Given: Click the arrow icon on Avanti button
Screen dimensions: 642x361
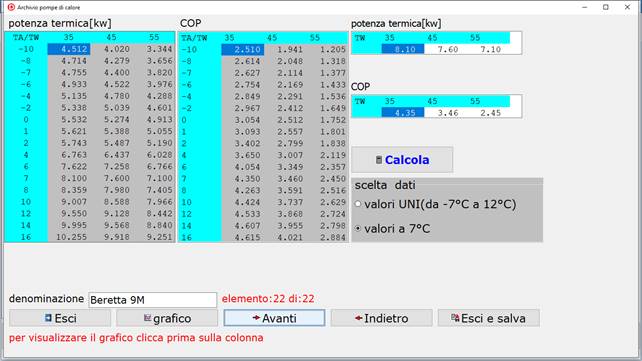Looking at the screenshot, I should click(x=256, y=318).
